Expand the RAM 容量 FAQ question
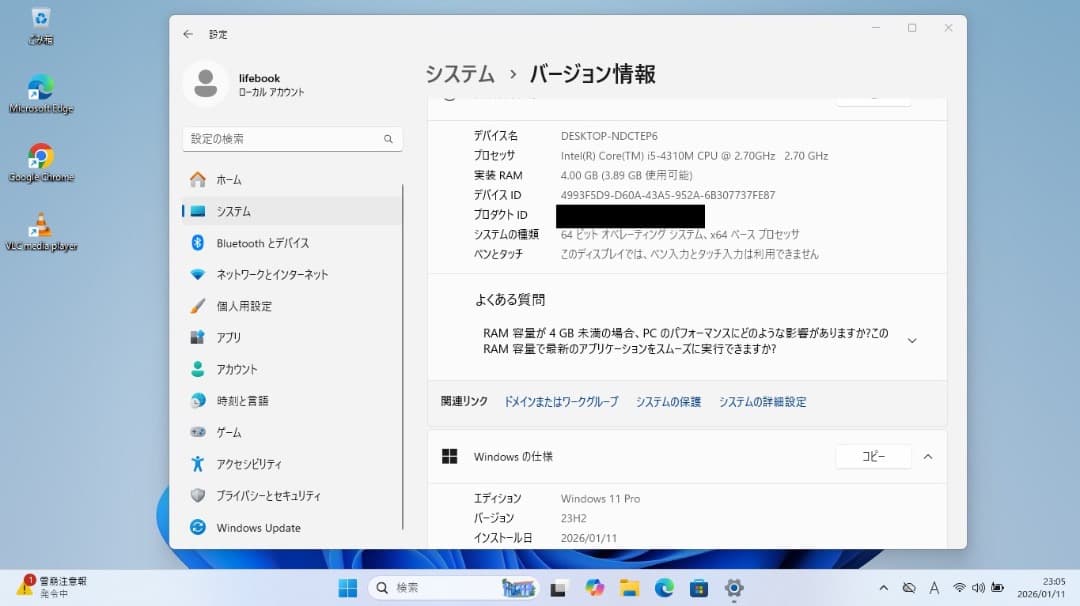Screen dimensions: 1080x606 click(911, 340)
